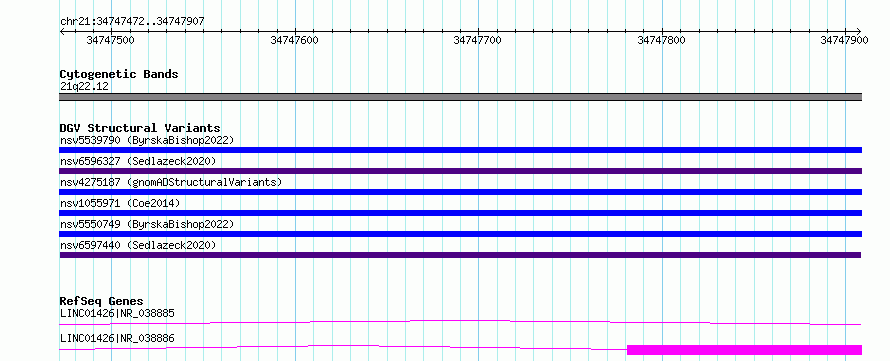The height and width of the screenshot is (361, 890).
Task: Open variant nsv6597440 (Sedlazeck2020) label
Action: click(138, 245)
